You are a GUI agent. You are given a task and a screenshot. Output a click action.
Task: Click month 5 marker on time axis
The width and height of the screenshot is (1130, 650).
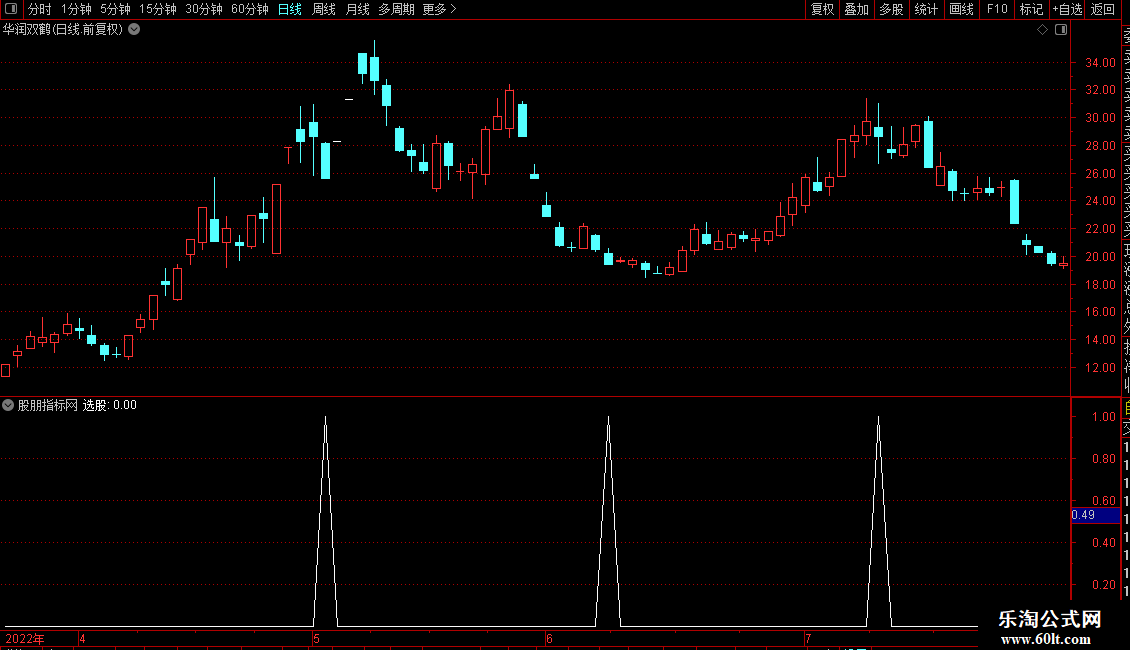click(316, 639)
